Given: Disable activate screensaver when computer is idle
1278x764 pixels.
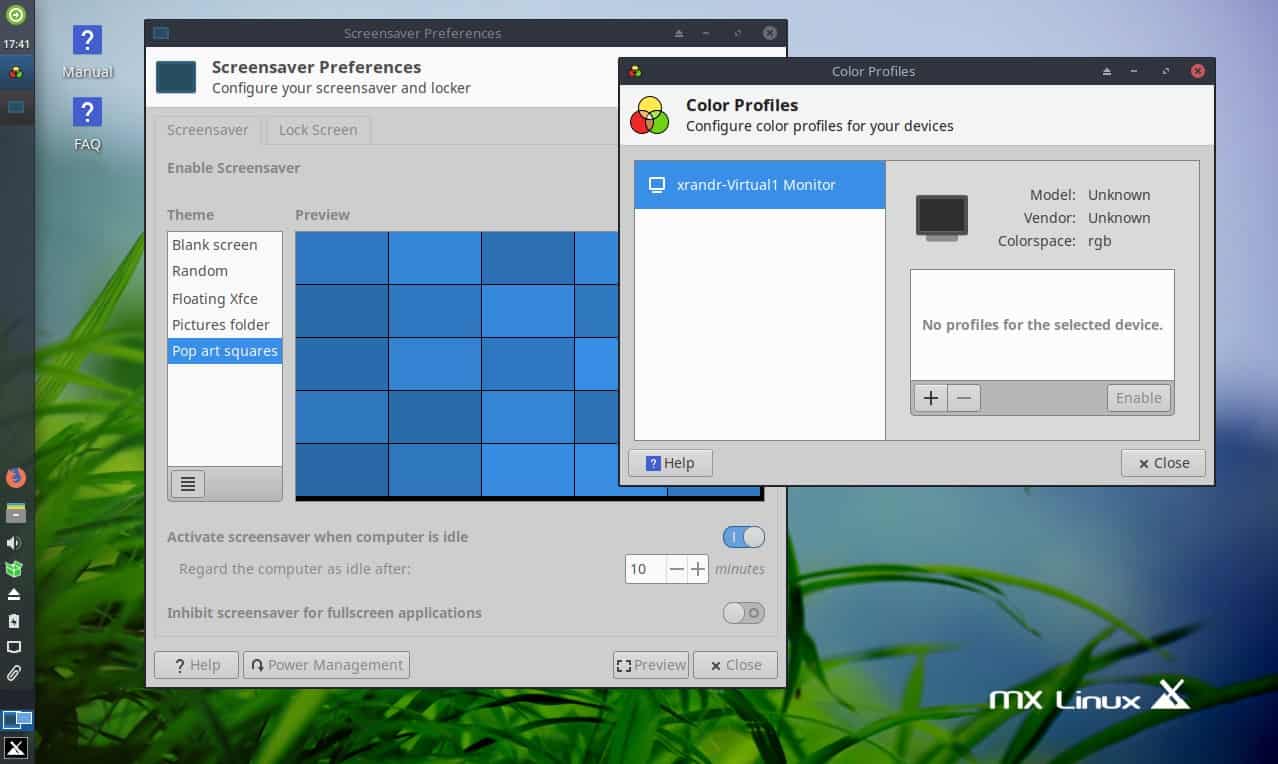Looking at the screenshot, I should (743, 537).
